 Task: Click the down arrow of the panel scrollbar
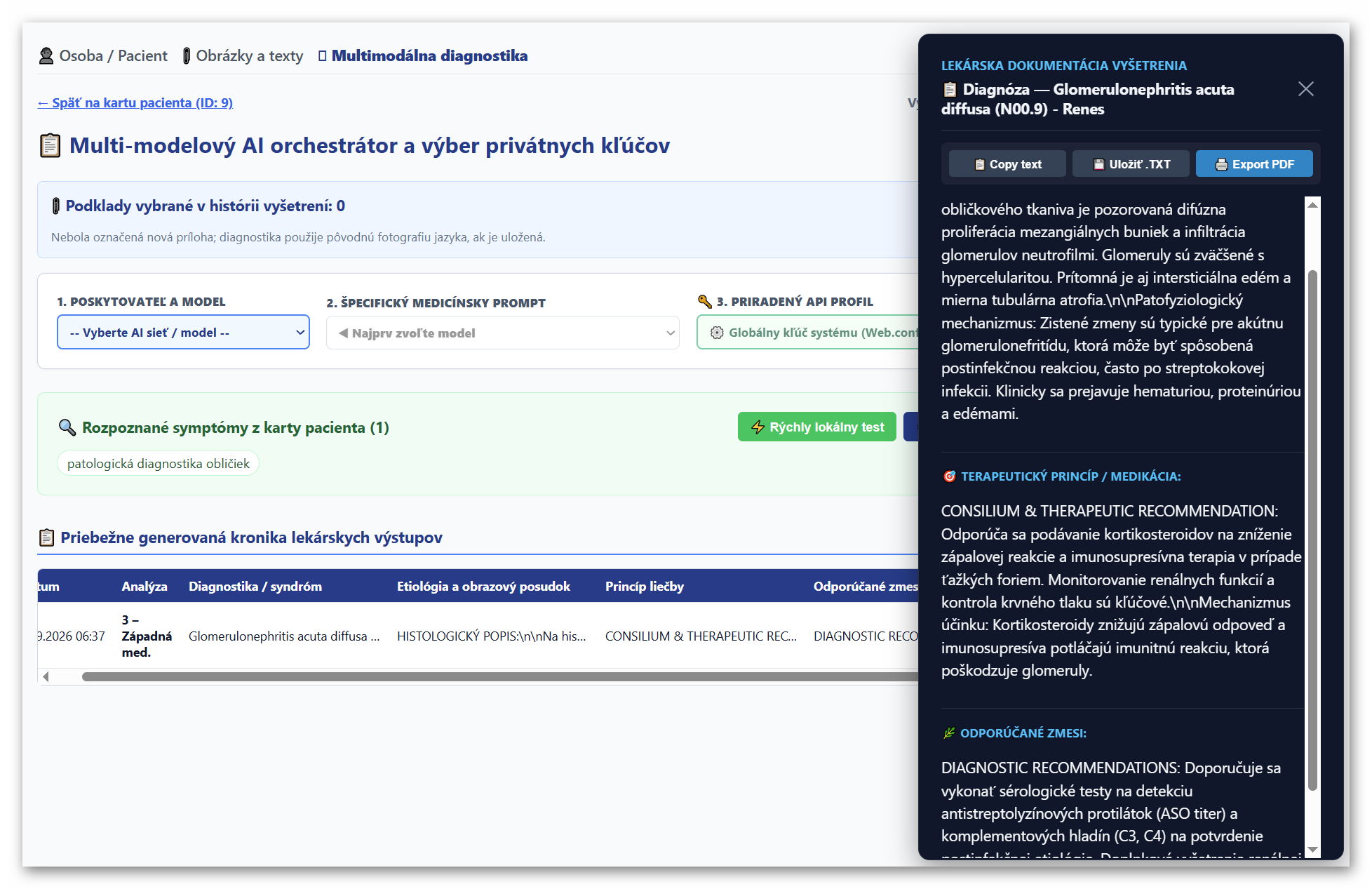(1312, 850)
